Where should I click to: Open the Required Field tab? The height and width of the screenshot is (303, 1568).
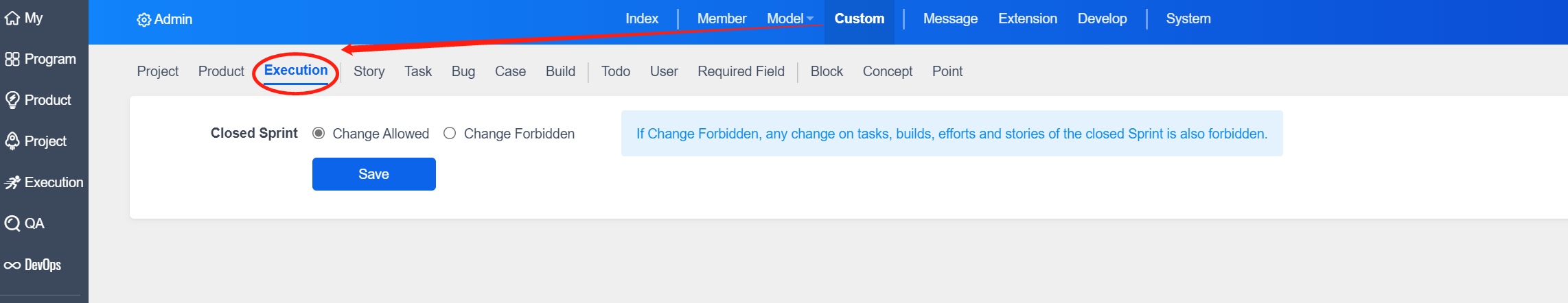coord(741,71)
